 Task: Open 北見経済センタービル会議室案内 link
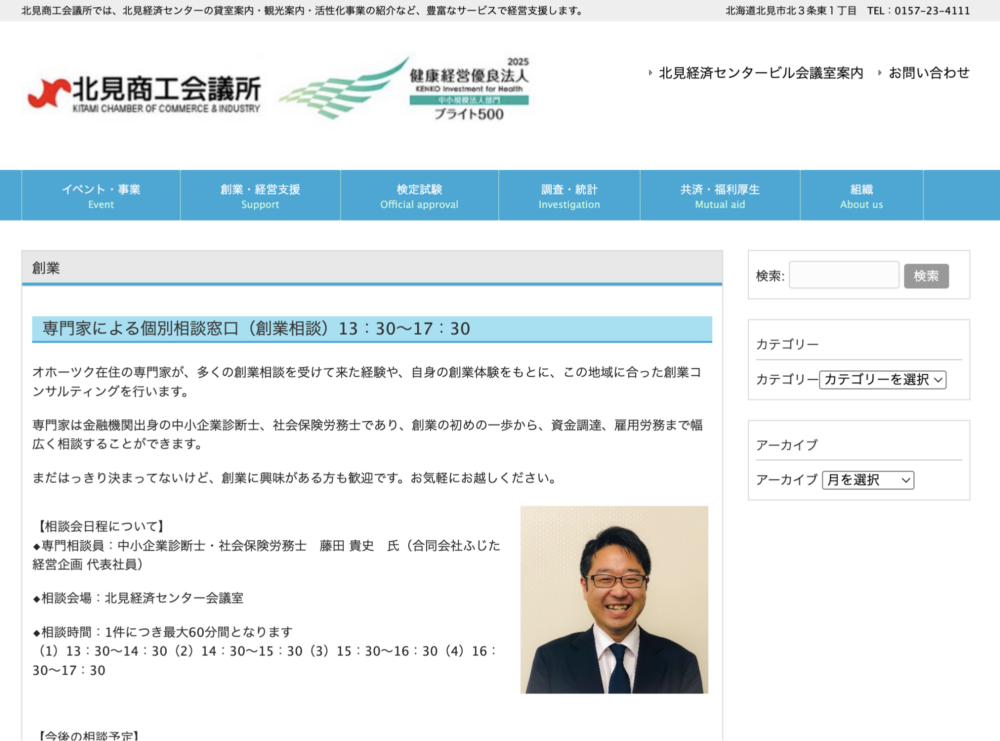click(x=760, y=73)
